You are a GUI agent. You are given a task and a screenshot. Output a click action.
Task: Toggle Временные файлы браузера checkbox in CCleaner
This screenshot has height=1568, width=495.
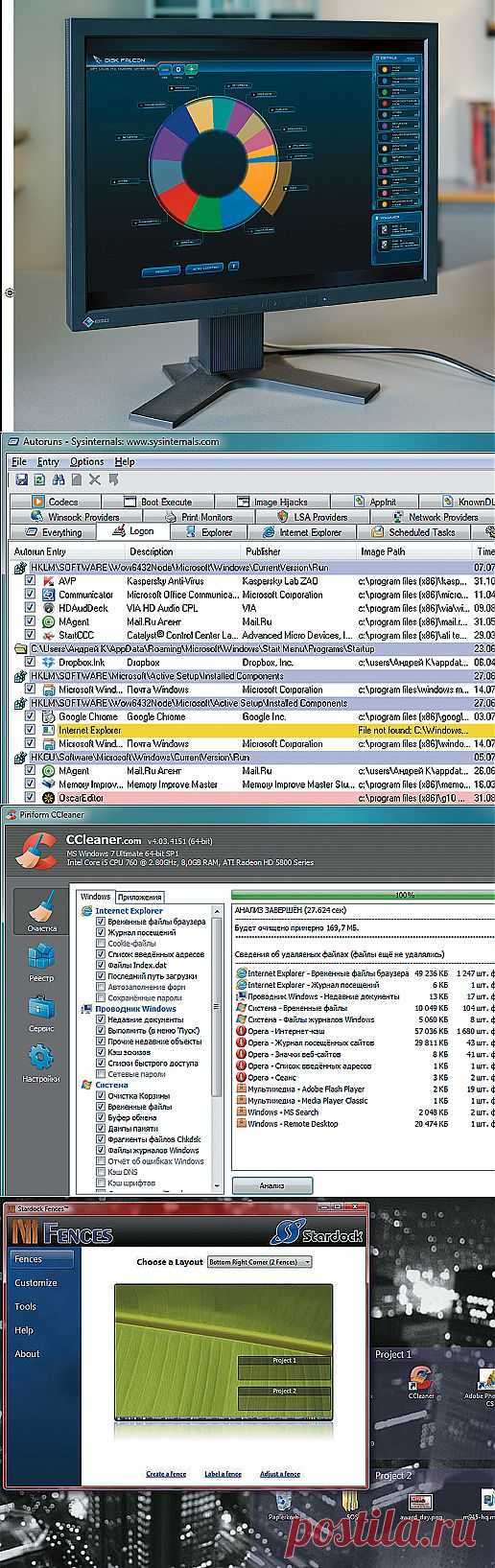101,922
